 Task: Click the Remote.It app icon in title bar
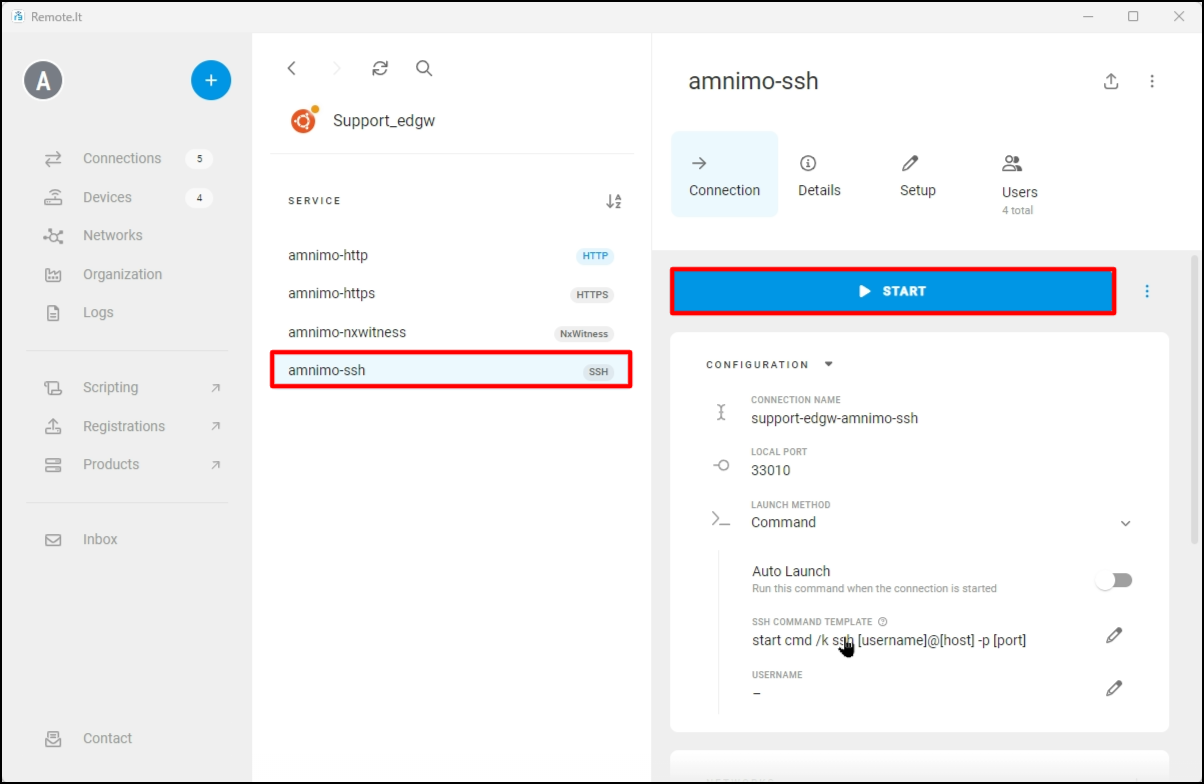pyautogui.click(x=17, y=16)
